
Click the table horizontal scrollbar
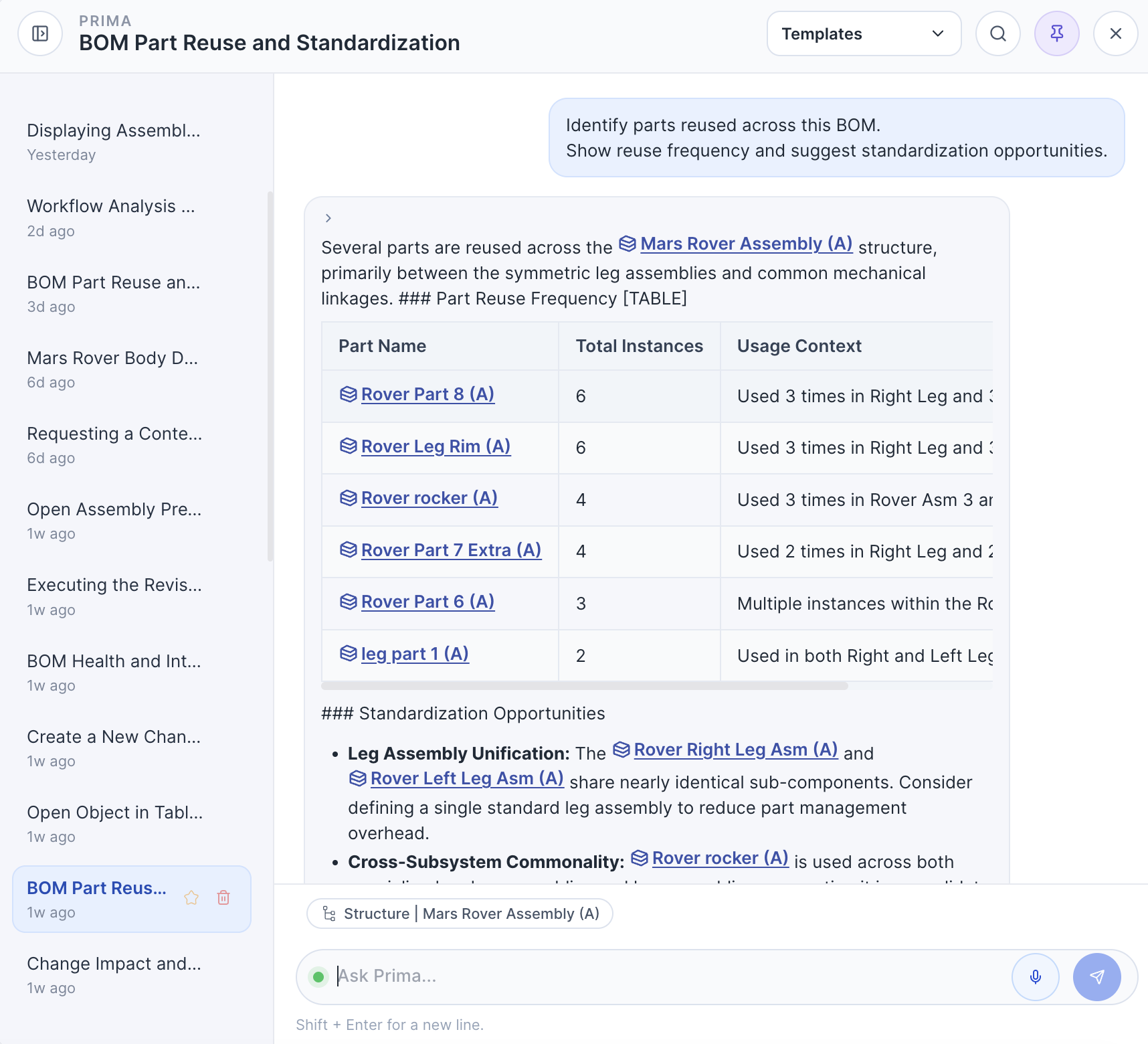(584, 686)
